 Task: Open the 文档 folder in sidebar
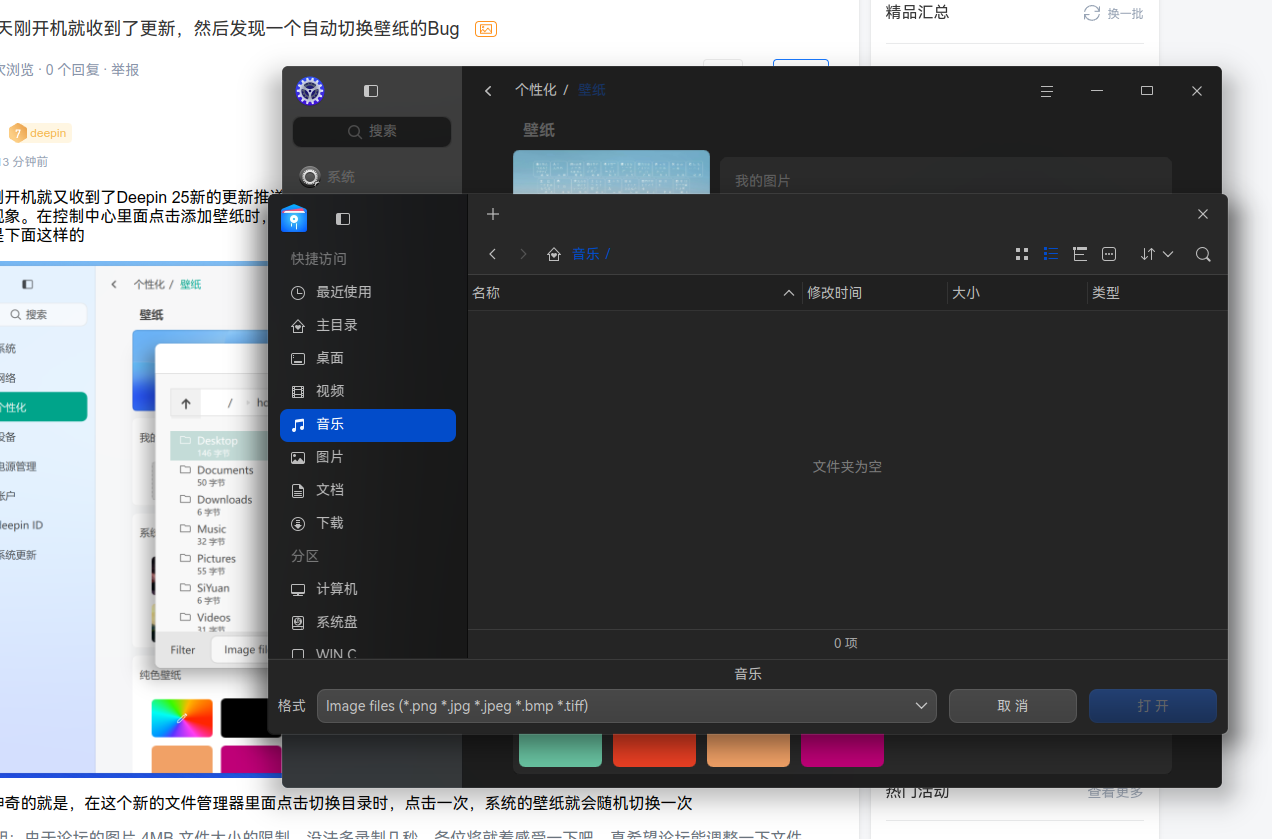[x=368, y=490]
